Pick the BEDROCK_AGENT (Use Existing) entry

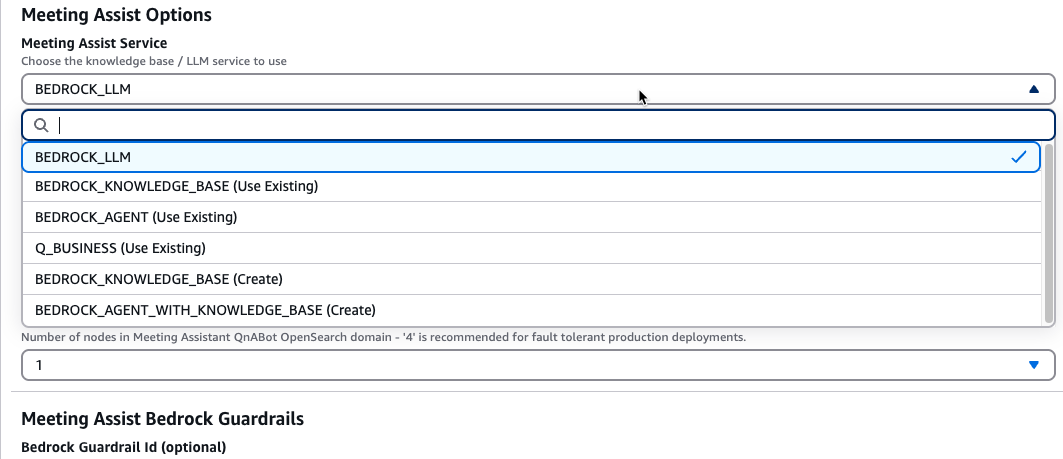(532, 217)
